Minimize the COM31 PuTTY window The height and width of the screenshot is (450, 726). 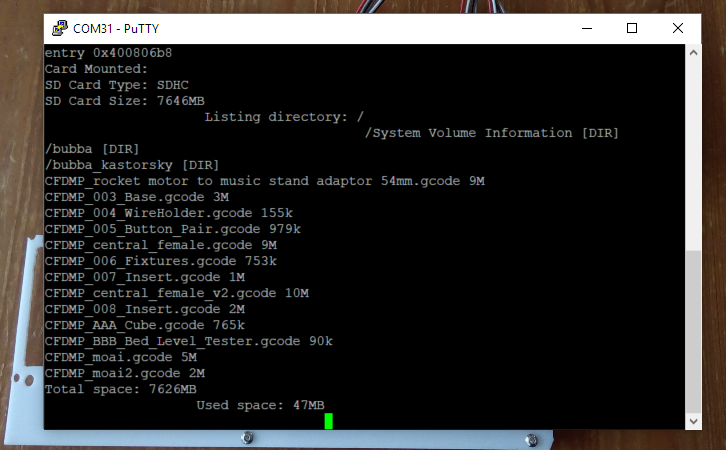pos(586,28)
